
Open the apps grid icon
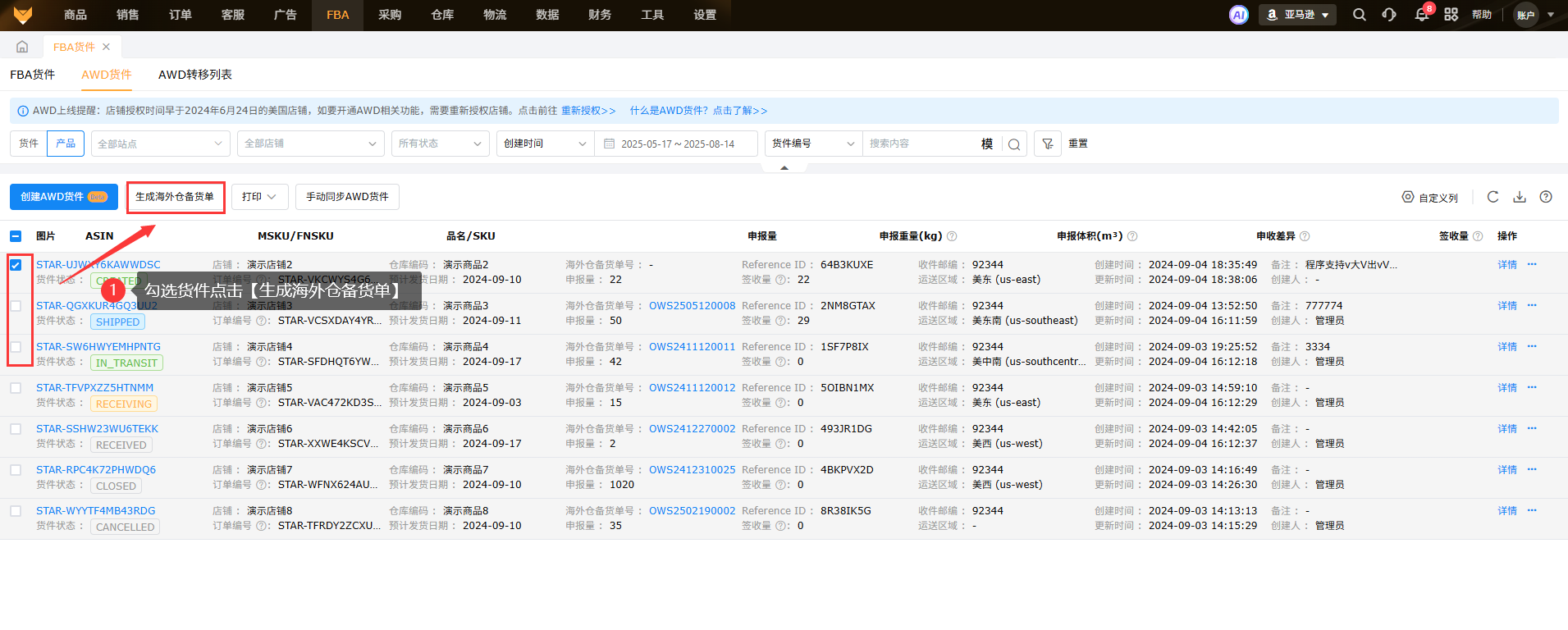pyautogui.click(x=1451, y=15)
